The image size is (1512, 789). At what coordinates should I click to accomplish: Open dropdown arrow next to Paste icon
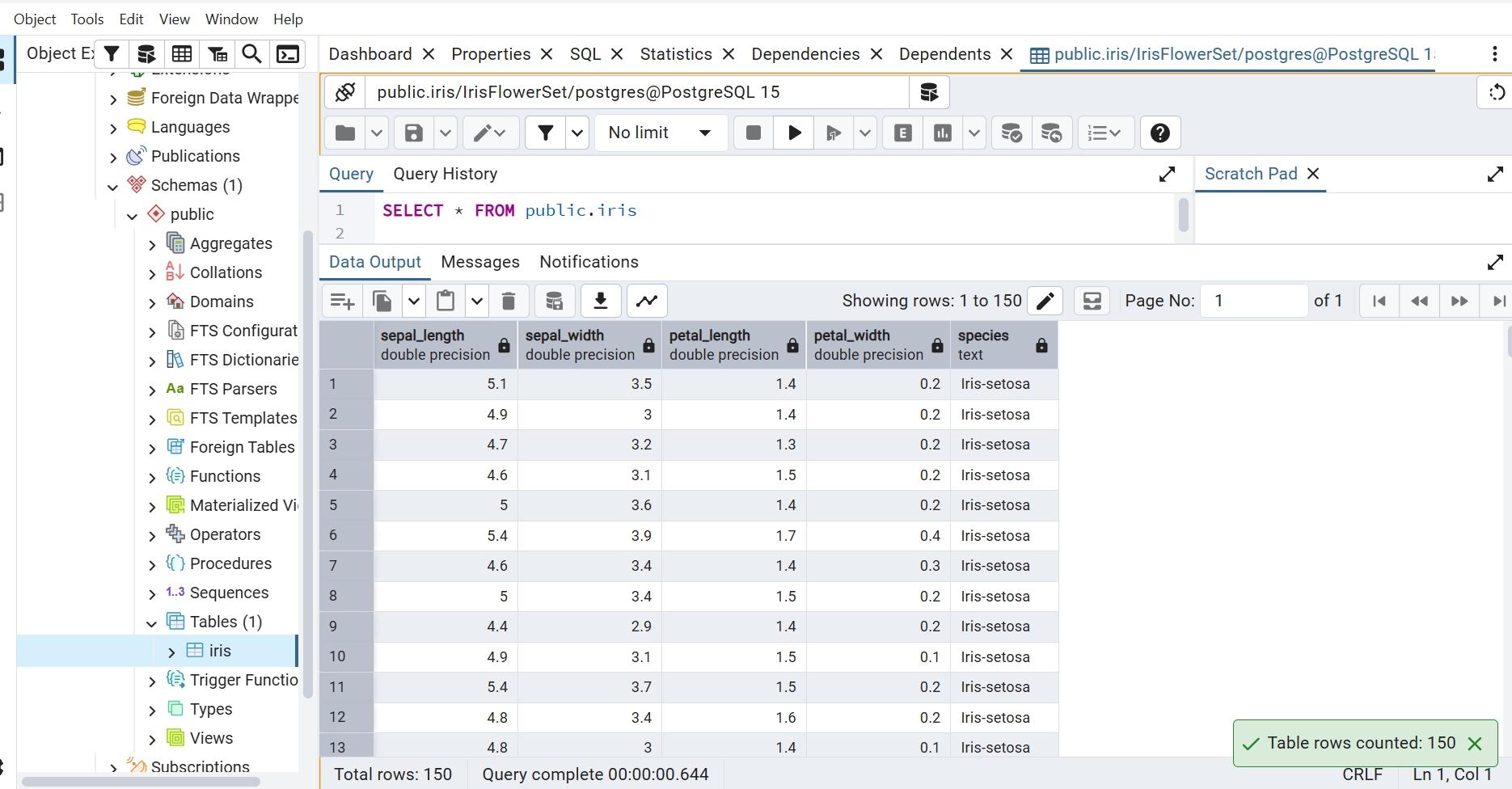click(477, 301)
